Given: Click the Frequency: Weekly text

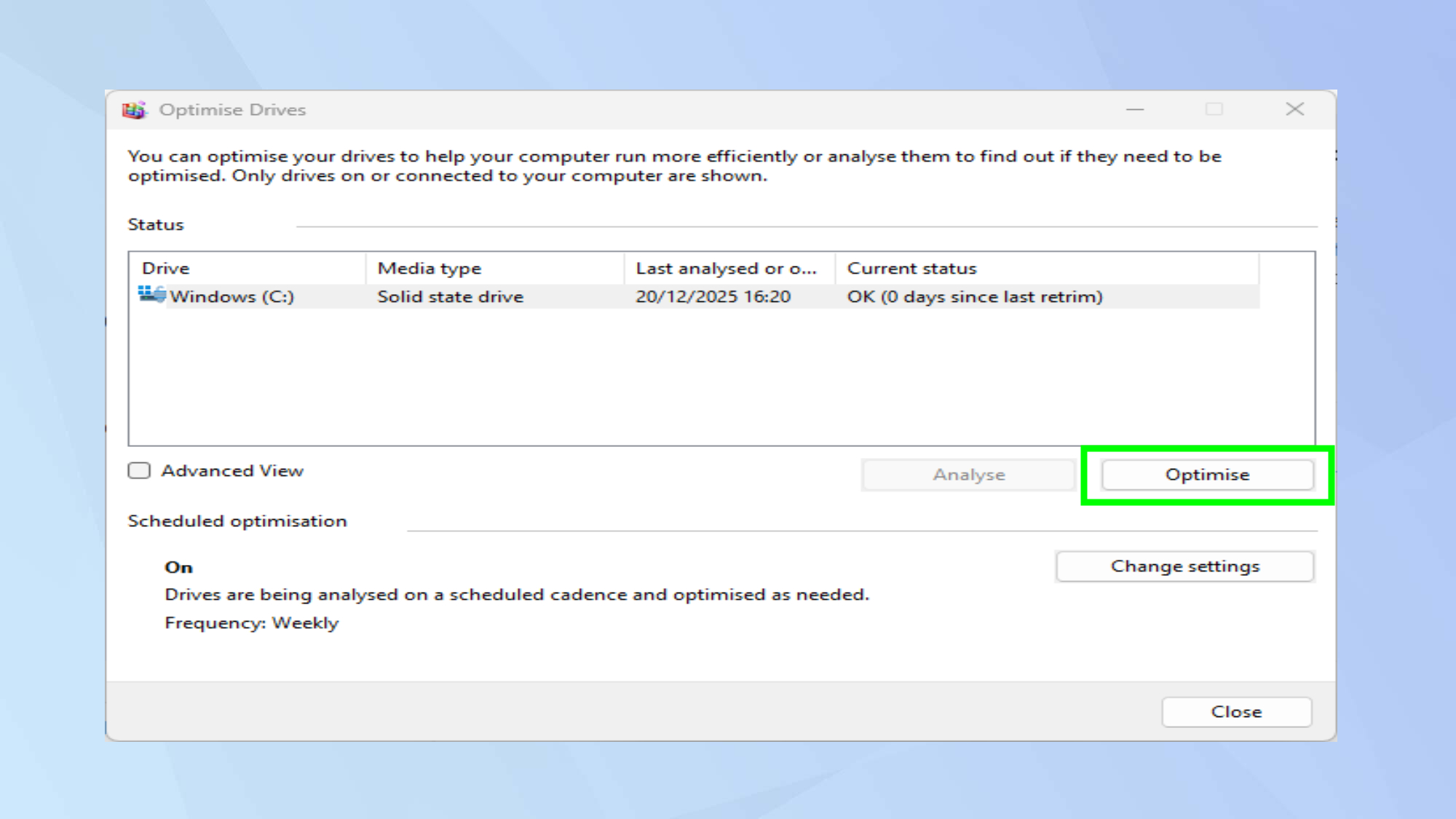Looking at the screenshot, I should point(251,622).
